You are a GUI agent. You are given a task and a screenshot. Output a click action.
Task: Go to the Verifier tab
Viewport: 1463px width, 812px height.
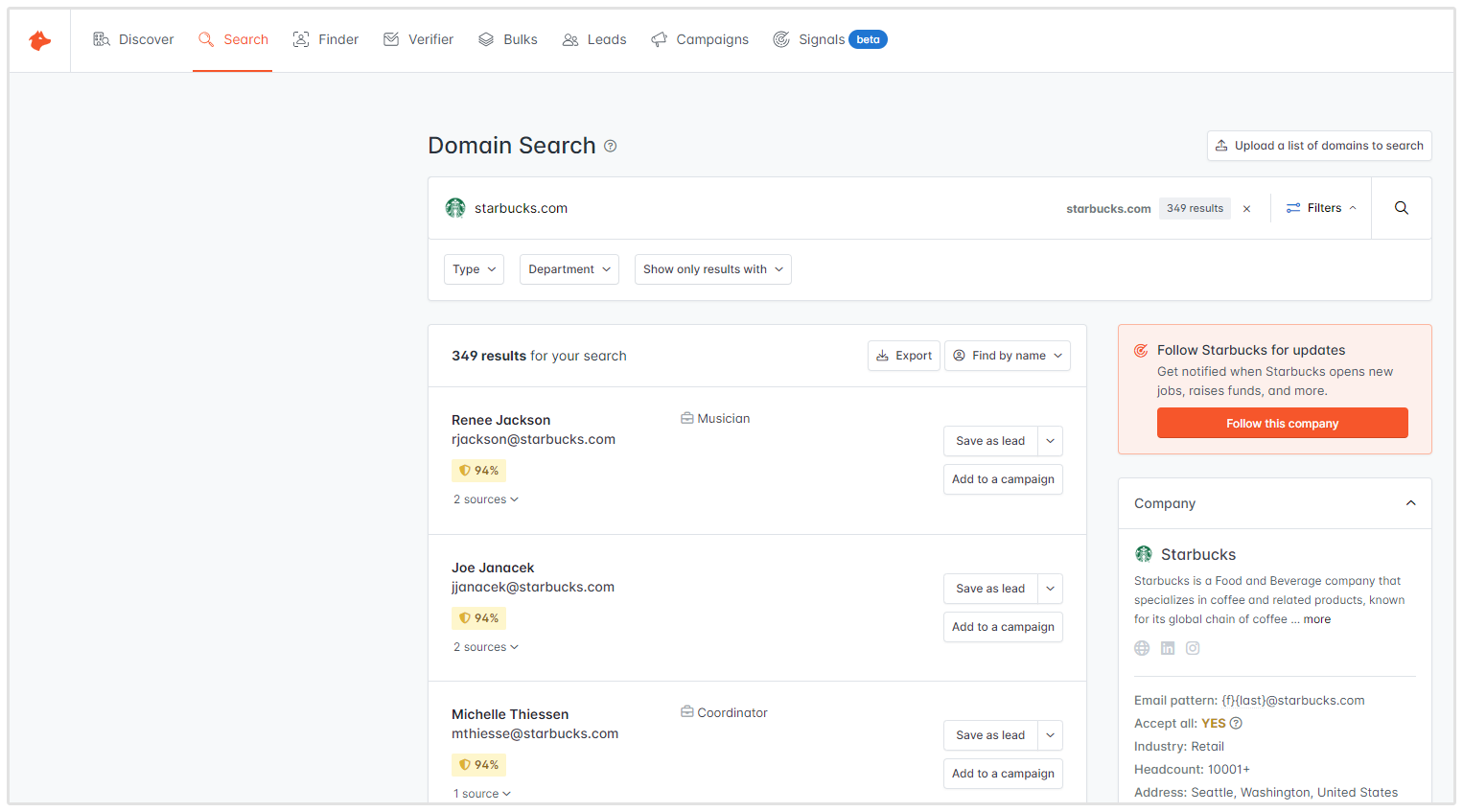point(419,39)
